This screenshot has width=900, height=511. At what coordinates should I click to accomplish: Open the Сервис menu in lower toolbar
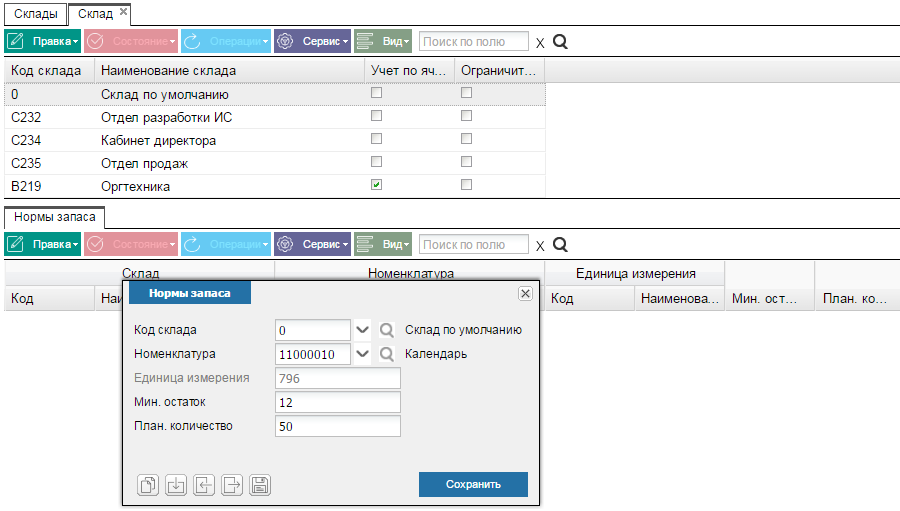312,244
